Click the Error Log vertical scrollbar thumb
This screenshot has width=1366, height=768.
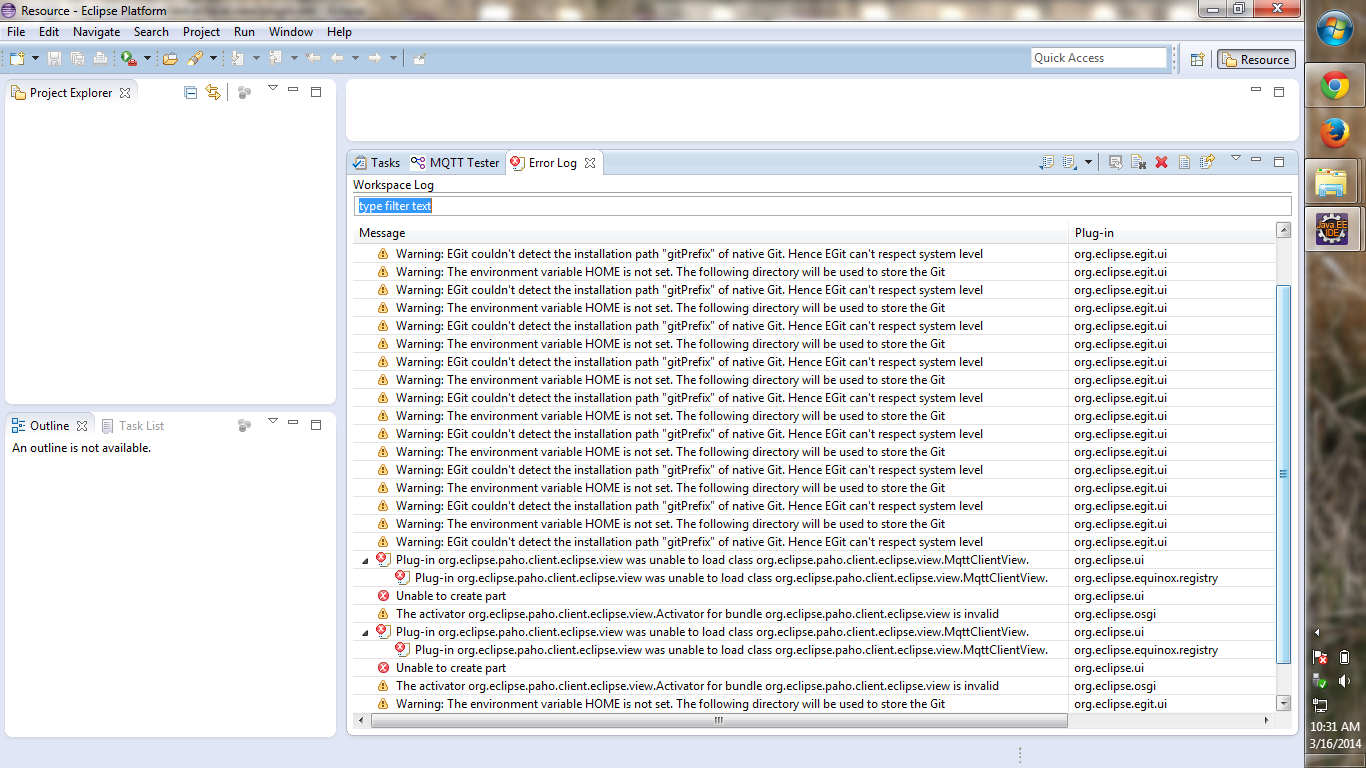[1284, 473]
